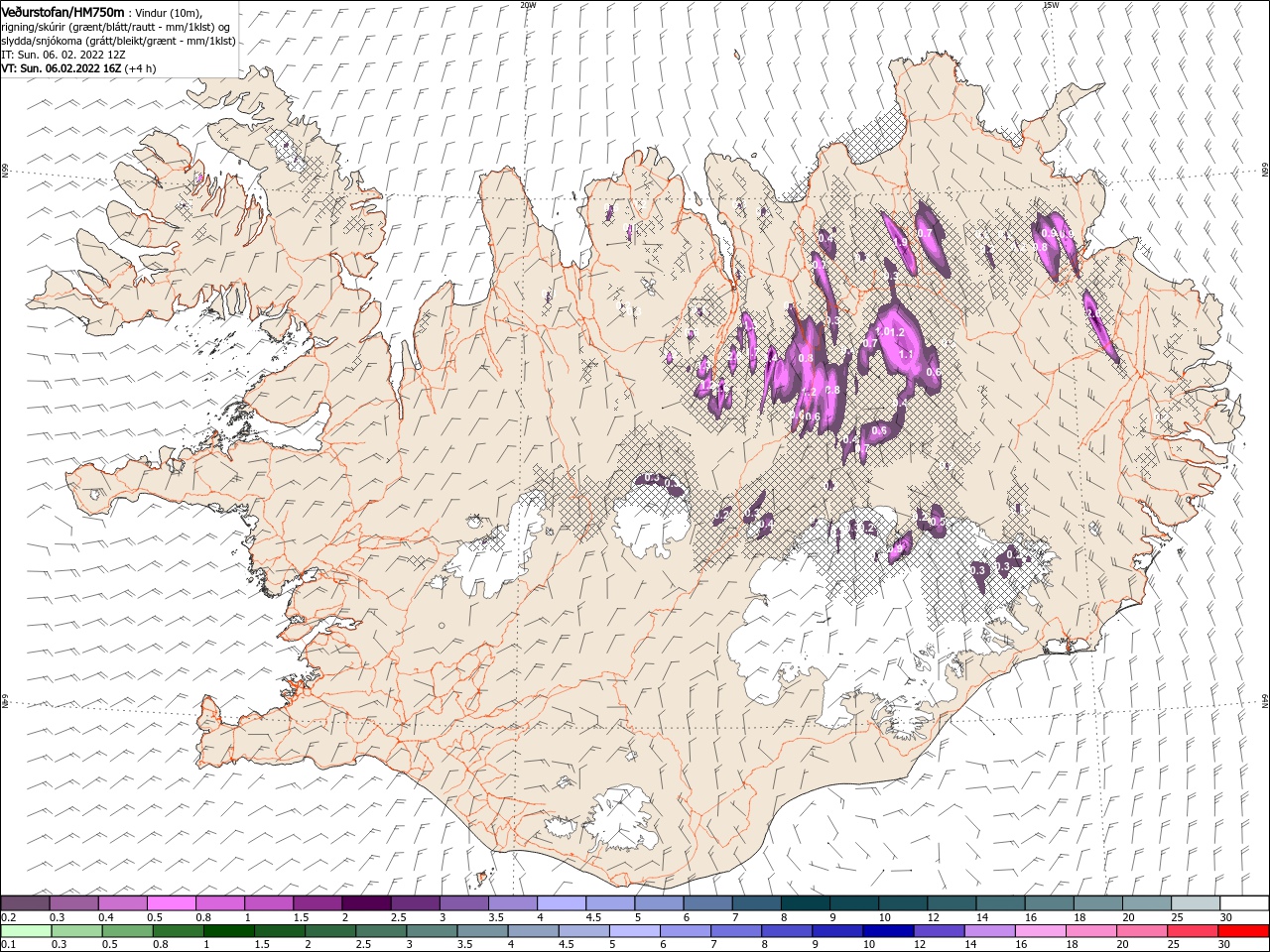Screen dimensions: 1270x952
Task: Select the dark teal 8–9 swatch, upper legend
Action: 805,903
